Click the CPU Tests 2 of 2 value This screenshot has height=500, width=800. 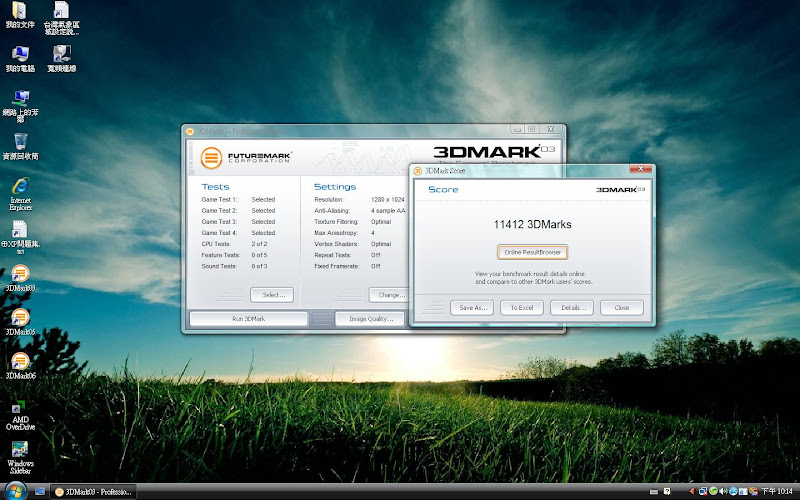259,244
